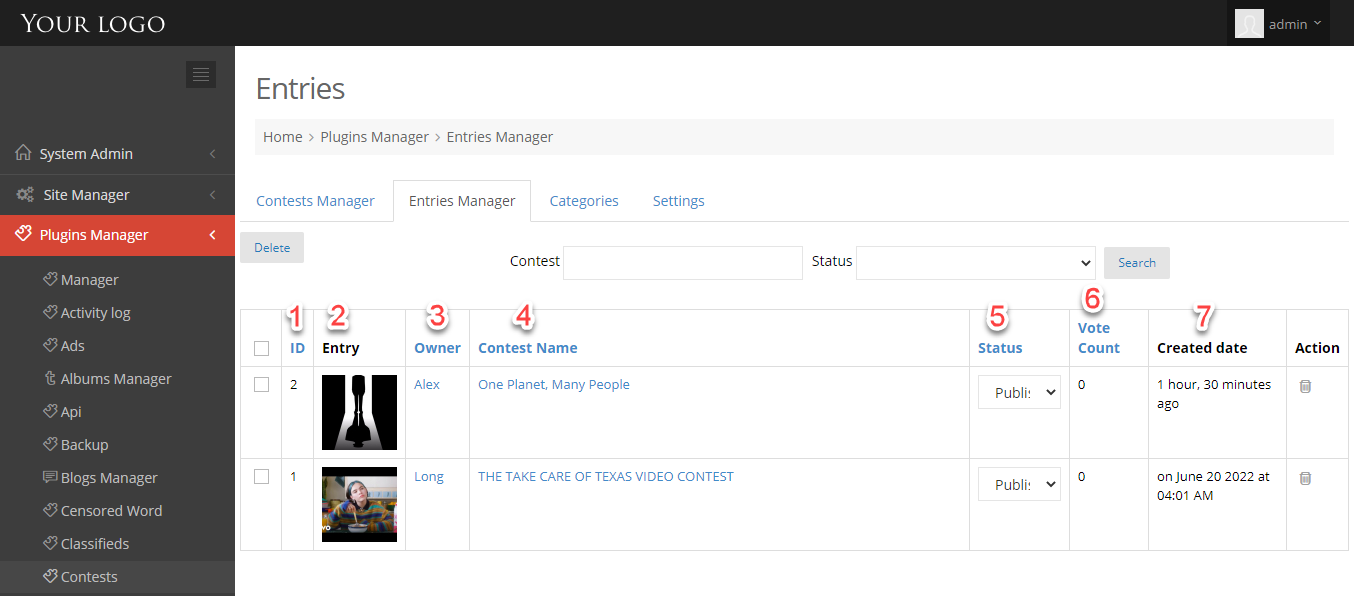Collapse the Plugins Manager chevron
The image size is (1354, 596).
(x=213, y=235)
